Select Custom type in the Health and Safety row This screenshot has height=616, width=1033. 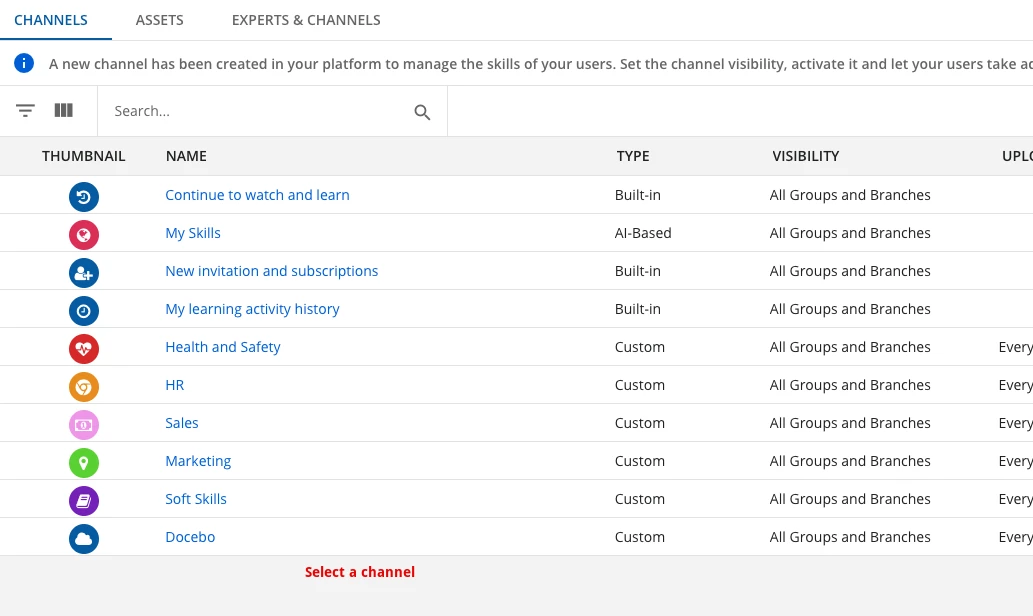640,347
